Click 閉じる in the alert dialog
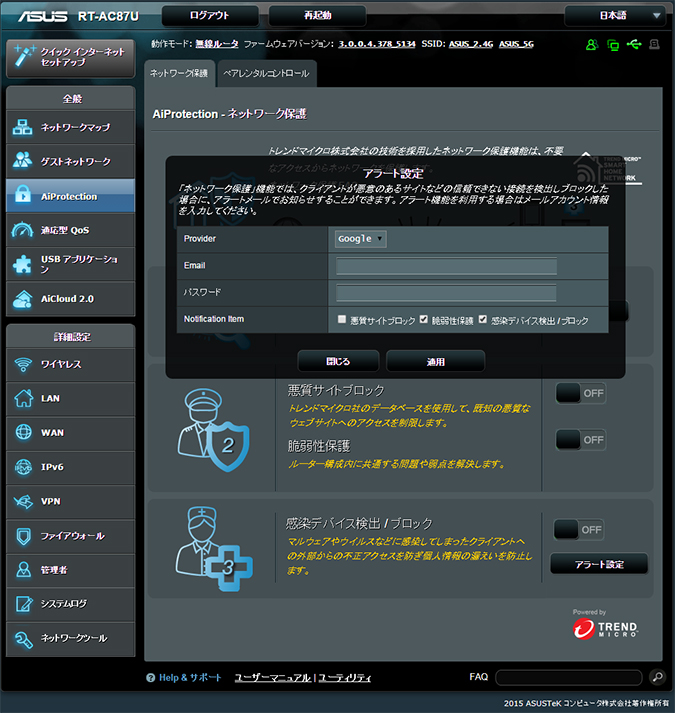The width and height of the screenshot is (675, 713). click(x=338, y=362)
